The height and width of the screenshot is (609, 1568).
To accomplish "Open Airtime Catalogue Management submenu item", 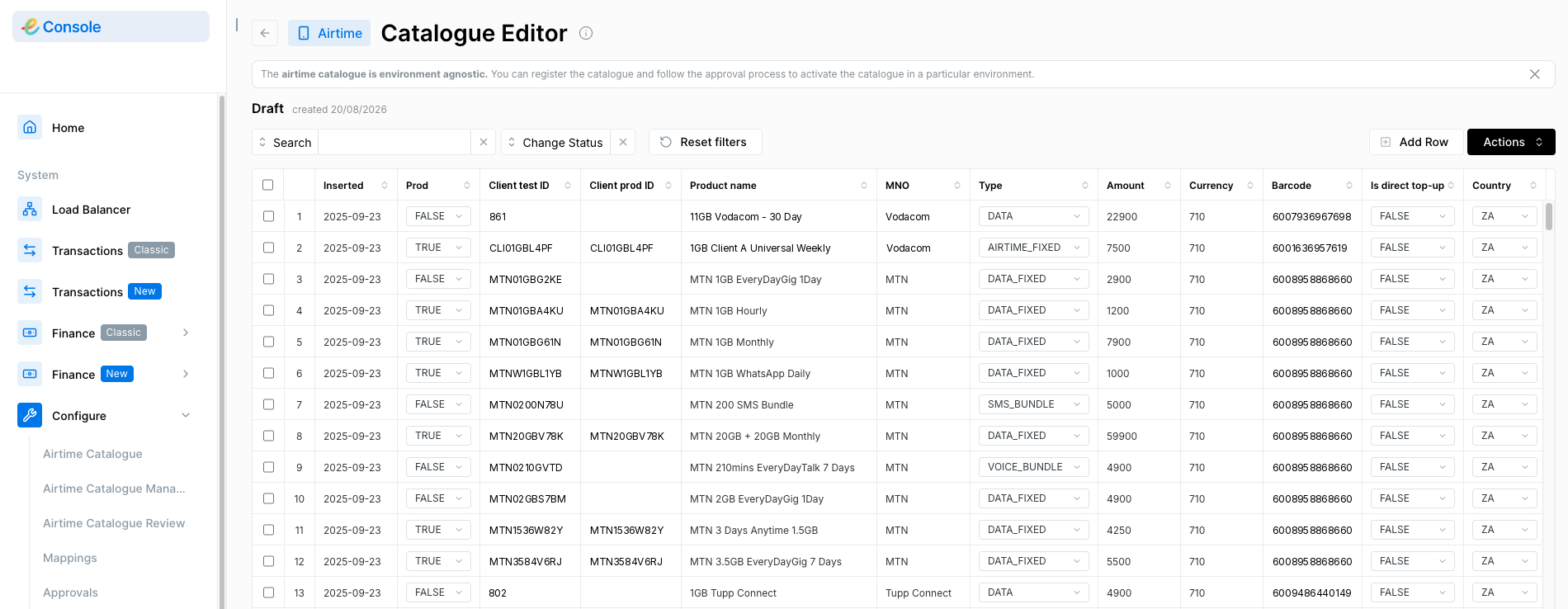I will 114,489.
